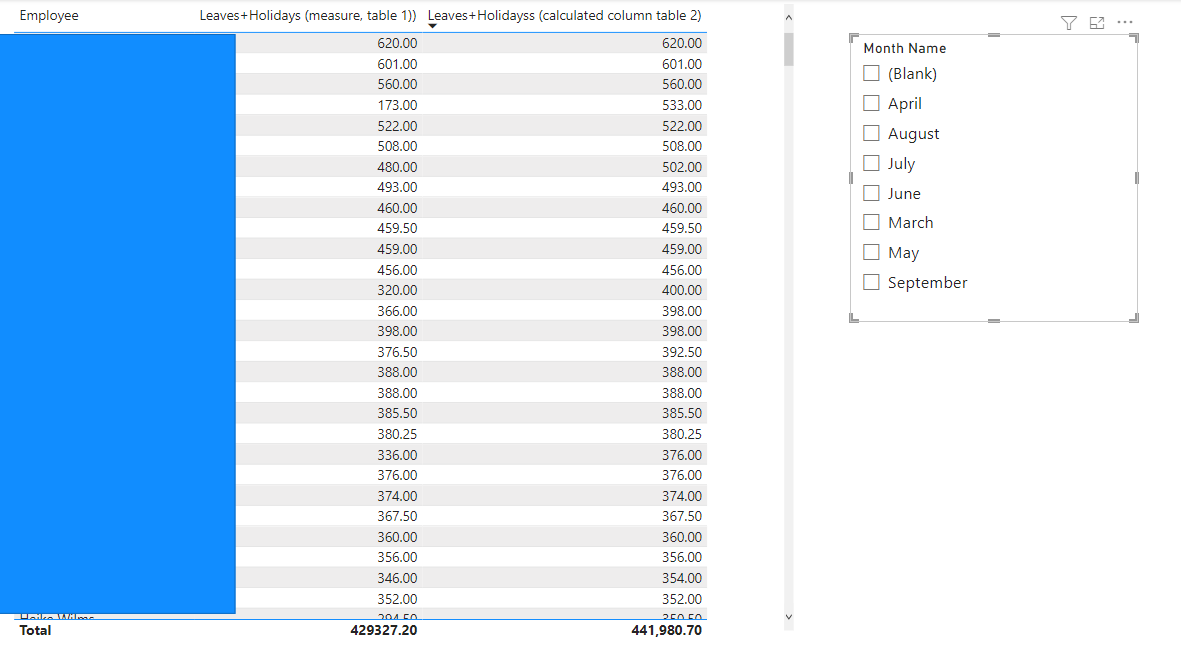Image resolution: width=1181 pixels, height=656 pixels.
Task: Check the (Blank) month checkbox
Action: [x=871, y=73]
